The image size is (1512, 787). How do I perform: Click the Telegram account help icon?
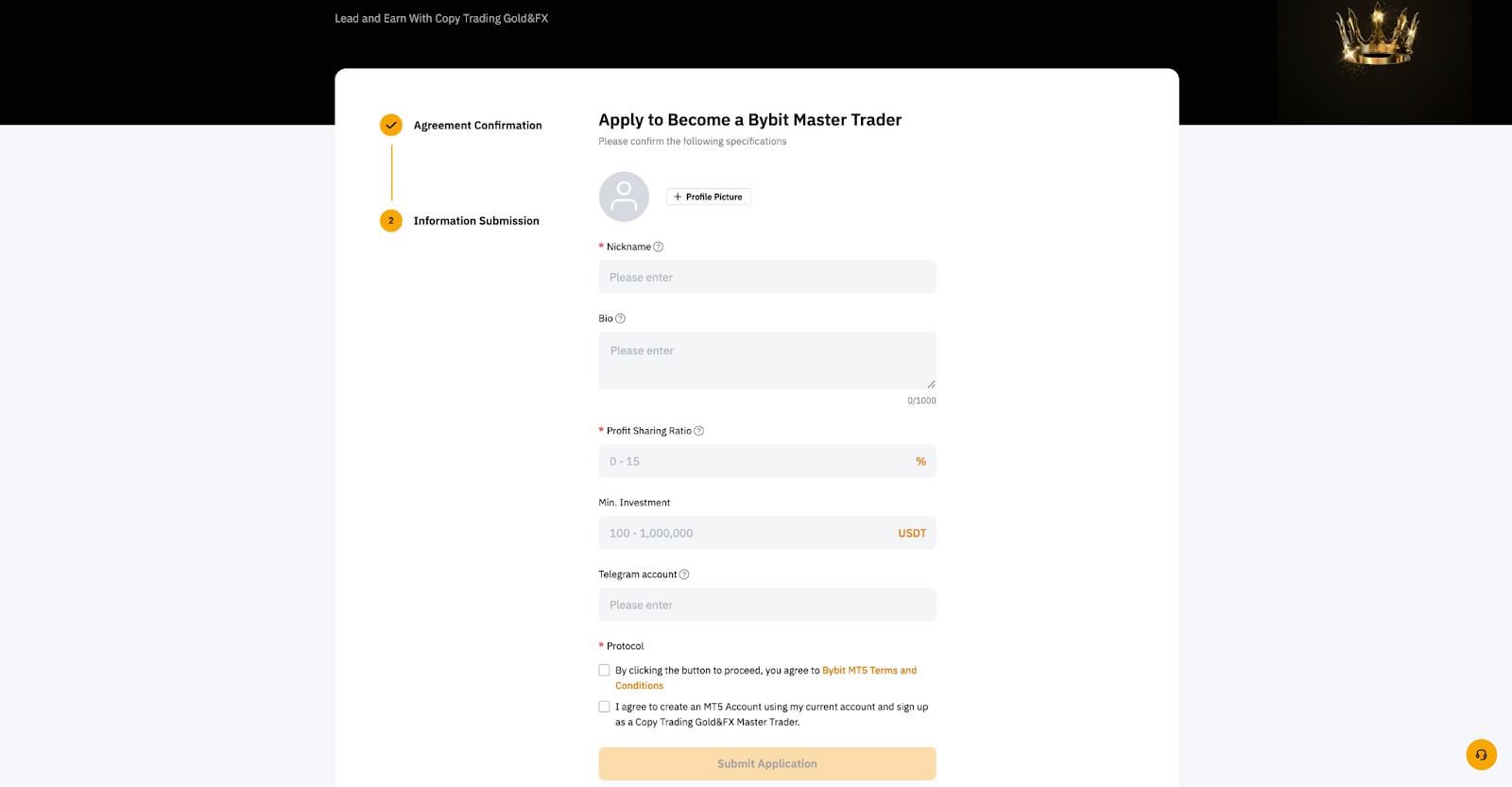(684, 575)
